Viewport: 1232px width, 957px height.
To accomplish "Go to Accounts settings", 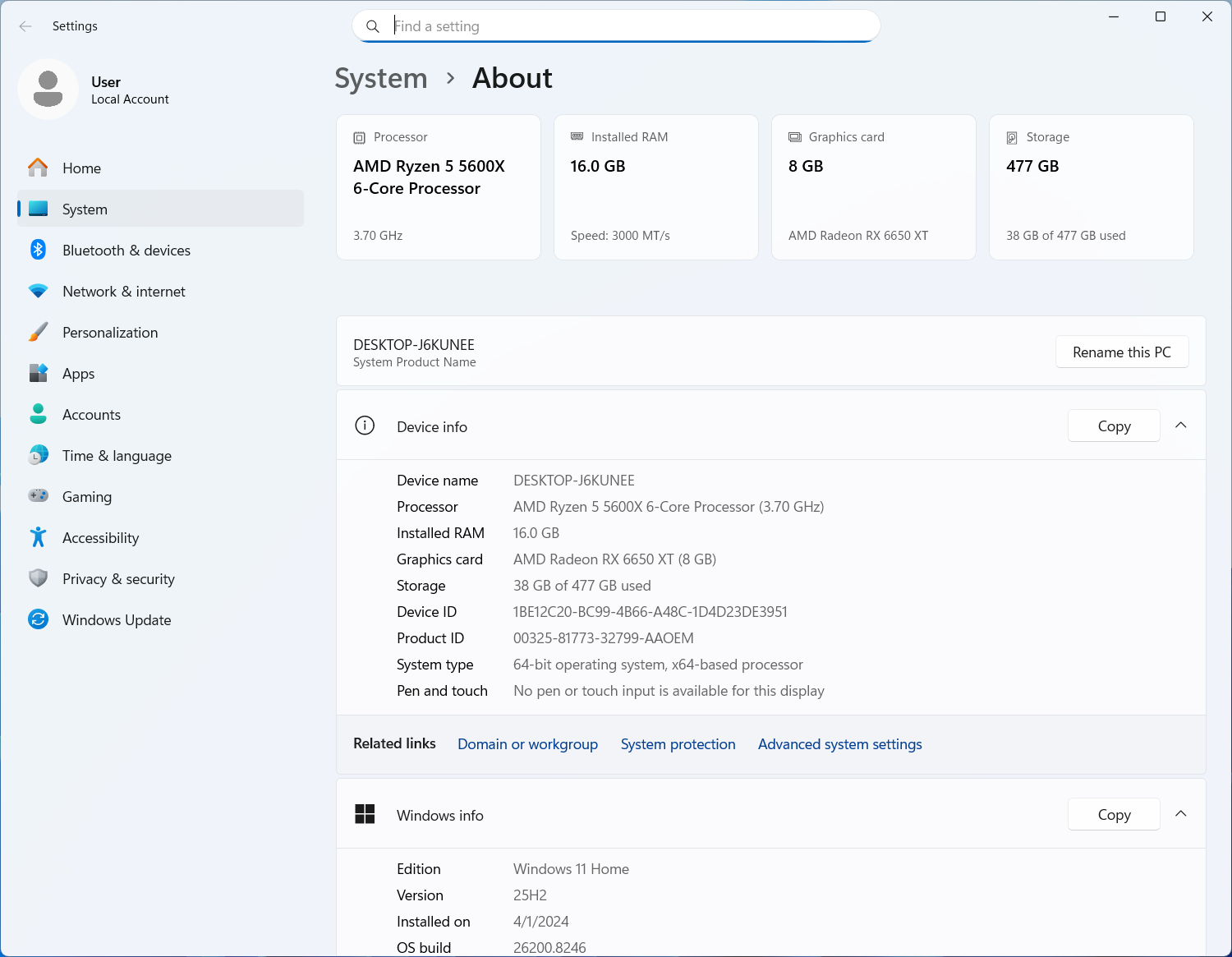I will [x=91, y=415].
